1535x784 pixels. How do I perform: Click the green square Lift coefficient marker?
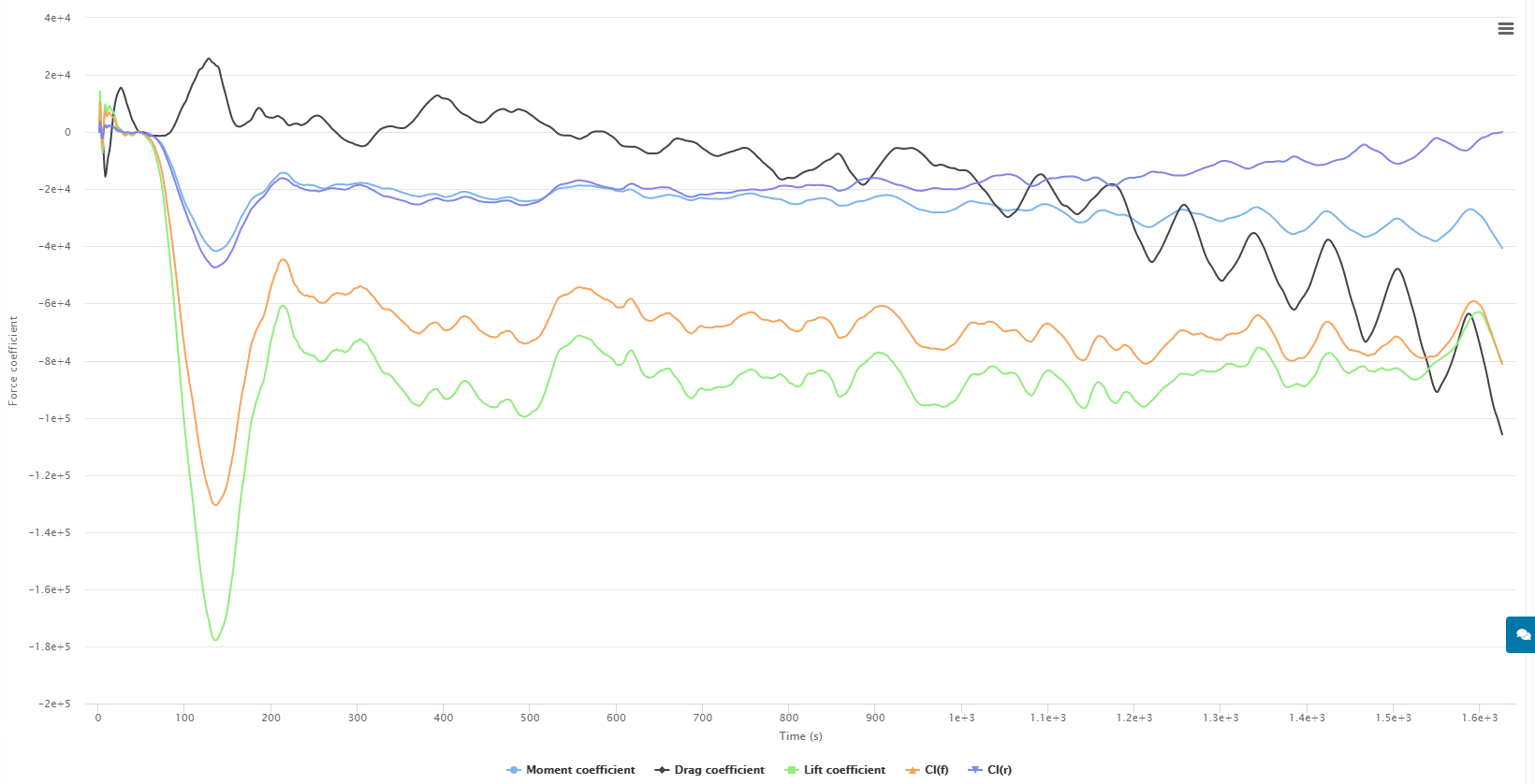(x=791, y=770)
